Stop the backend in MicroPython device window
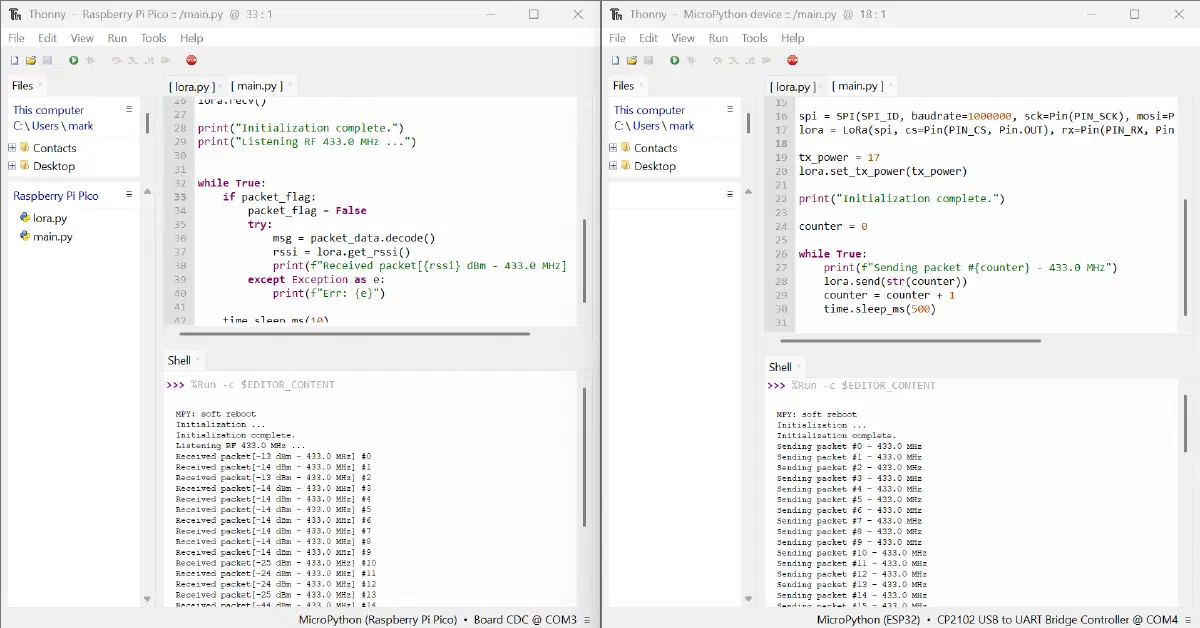 coord(792,61)
